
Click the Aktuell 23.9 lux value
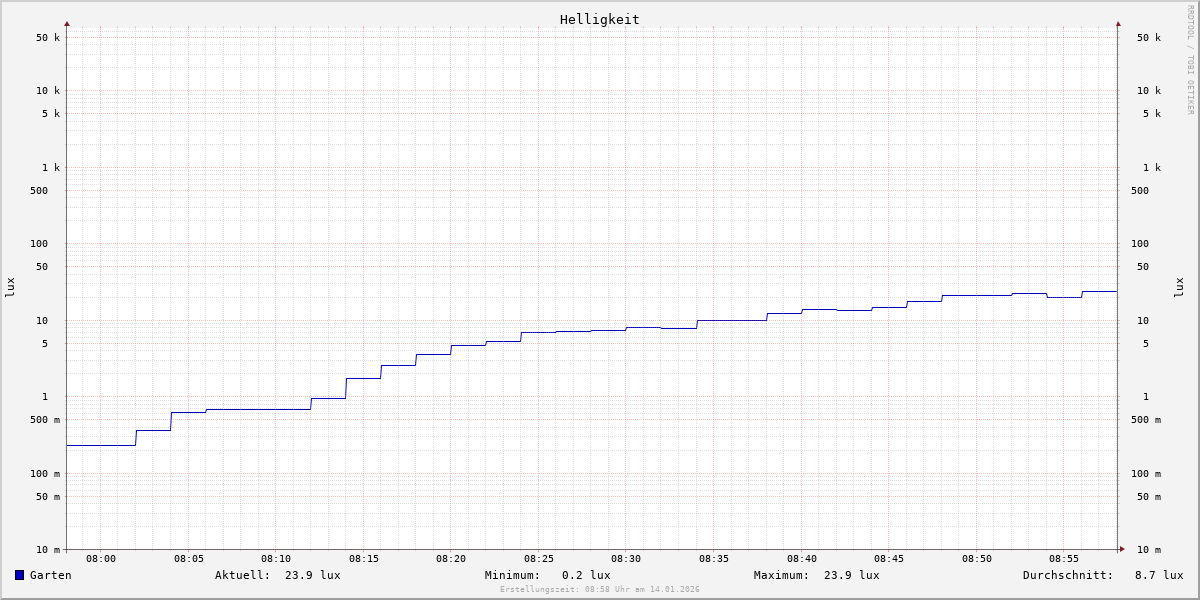[x=312, y=575]
